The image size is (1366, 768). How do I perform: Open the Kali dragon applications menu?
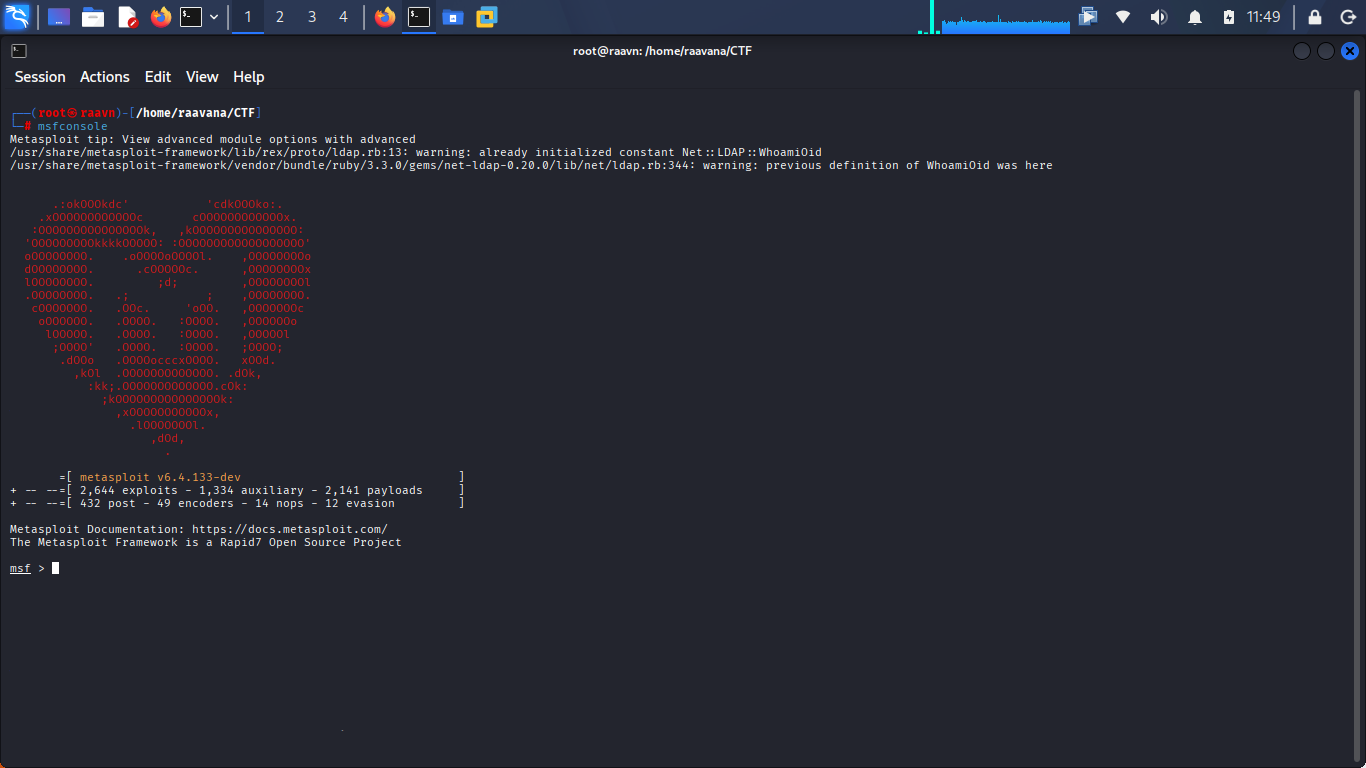(x=17, y=17)
